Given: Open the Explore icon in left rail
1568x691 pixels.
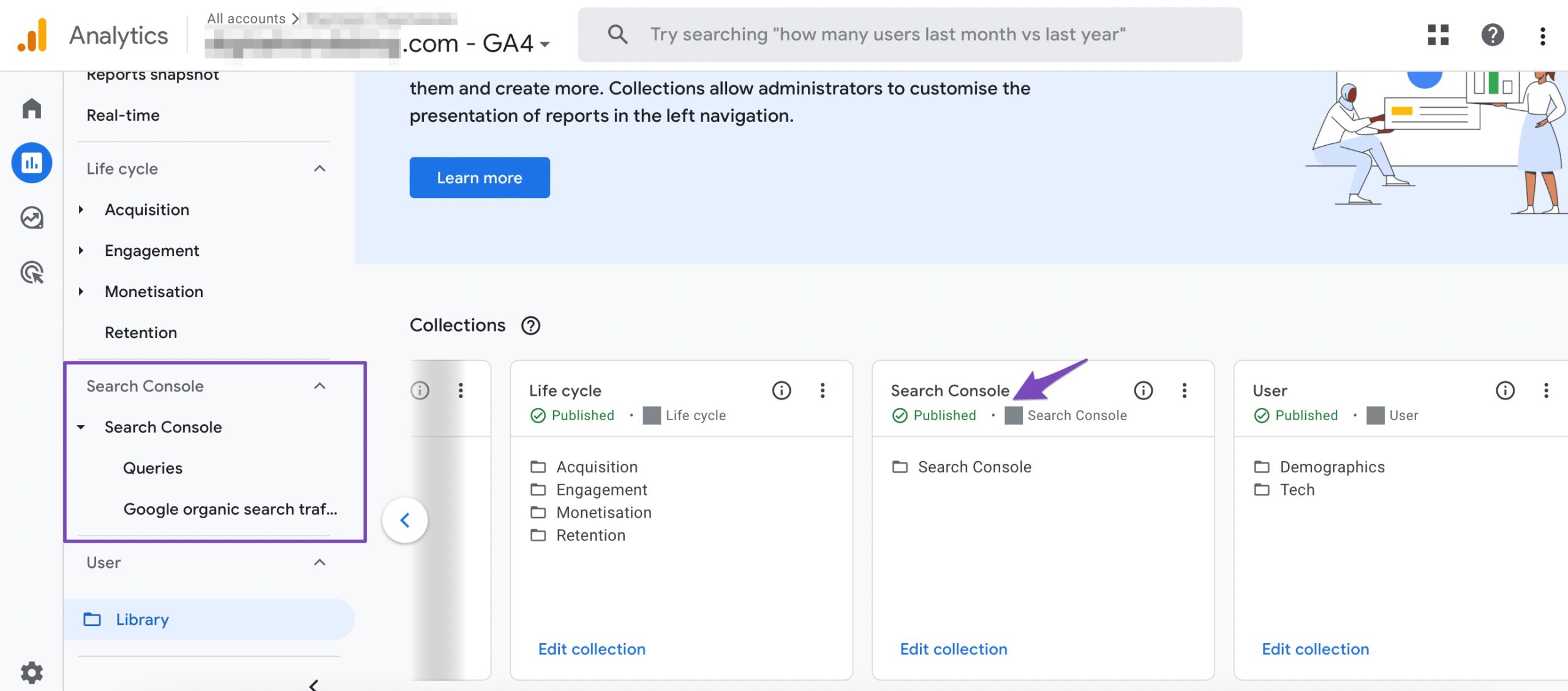Looking at the screenshot, I should [32, 217].
